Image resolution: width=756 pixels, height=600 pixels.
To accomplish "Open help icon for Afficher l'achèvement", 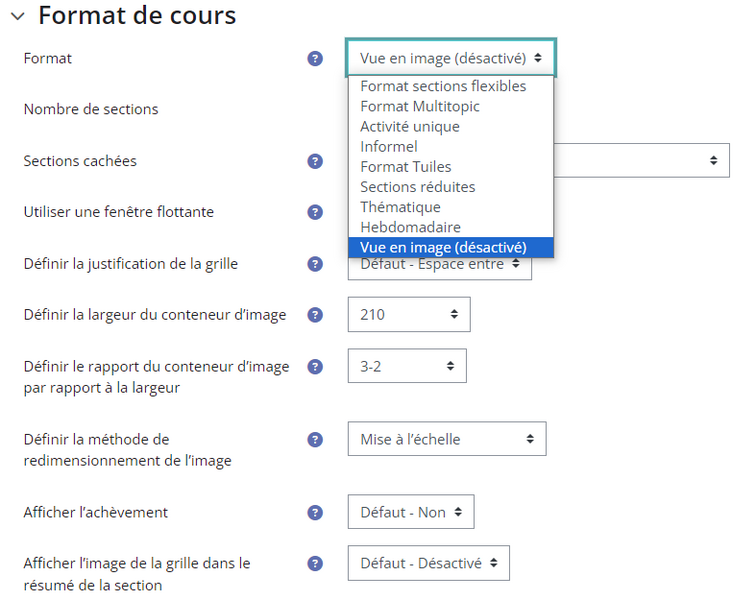I will pos(315,513).
